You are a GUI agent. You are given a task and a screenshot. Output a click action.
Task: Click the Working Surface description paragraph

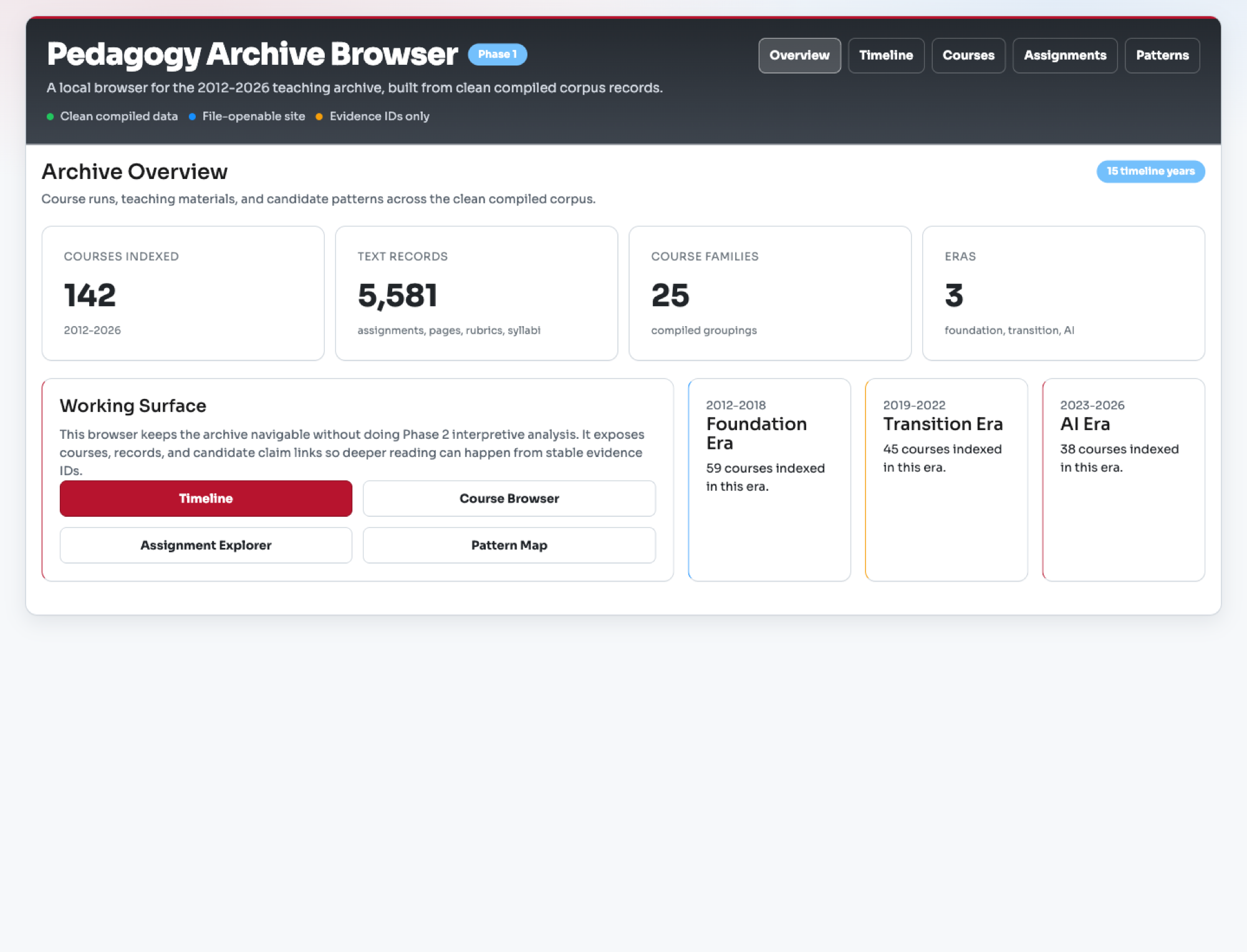click(x=352, y=453)
